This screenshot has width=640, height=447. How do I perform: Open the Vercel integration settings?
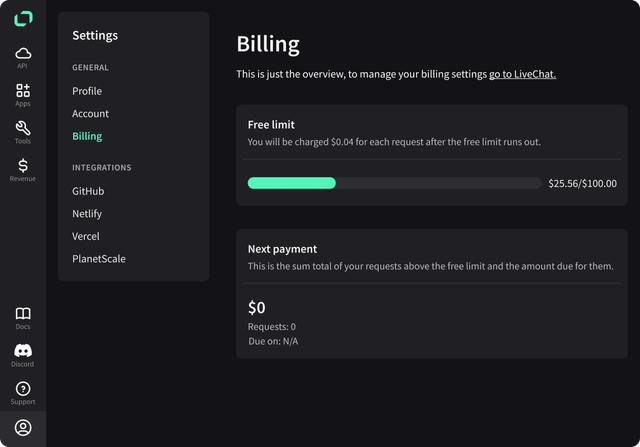[x=86, y=236]
